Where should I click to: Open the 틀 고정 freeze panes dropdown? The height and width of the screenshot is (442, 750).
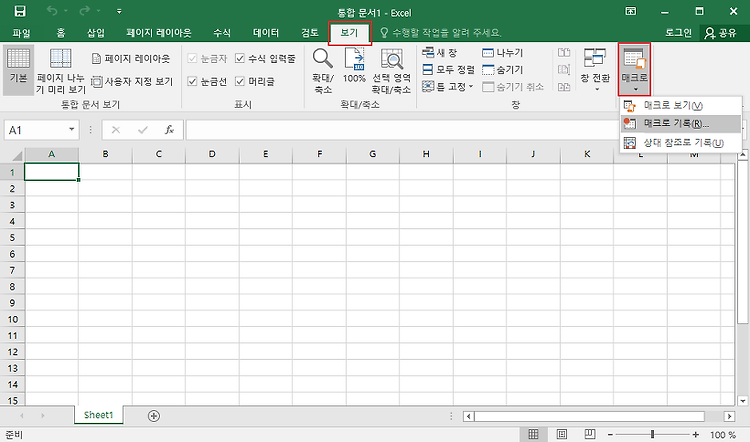coord(448,87)
